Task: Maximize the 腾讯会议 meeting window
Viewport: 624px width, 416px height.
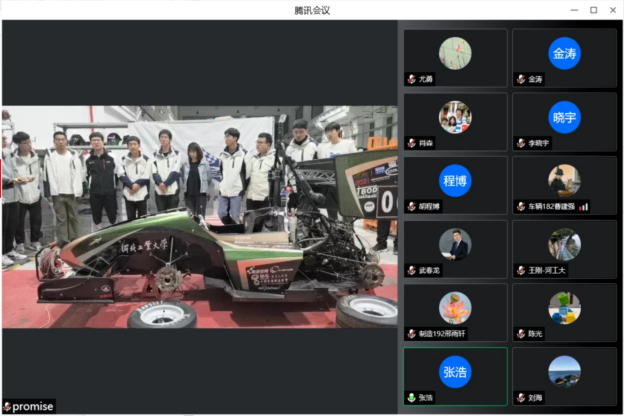Action: (x=593, y=10)
